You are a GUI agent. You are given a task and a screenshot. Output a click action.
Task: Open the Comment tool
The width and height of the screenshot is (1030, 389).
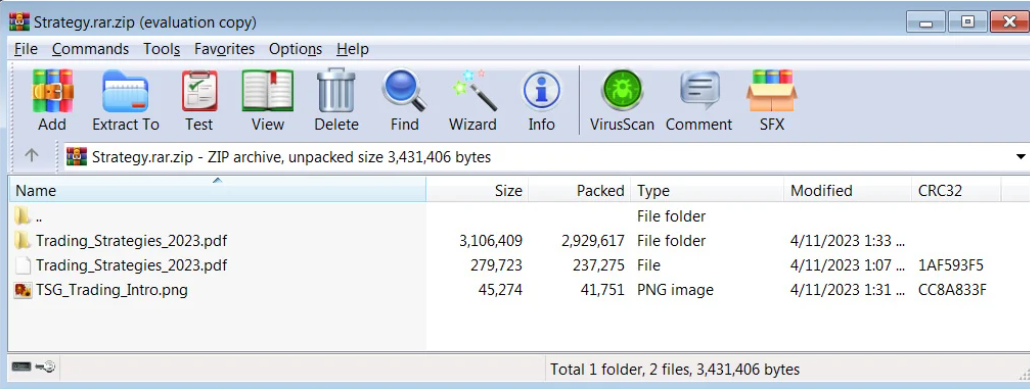click(699, 101)
